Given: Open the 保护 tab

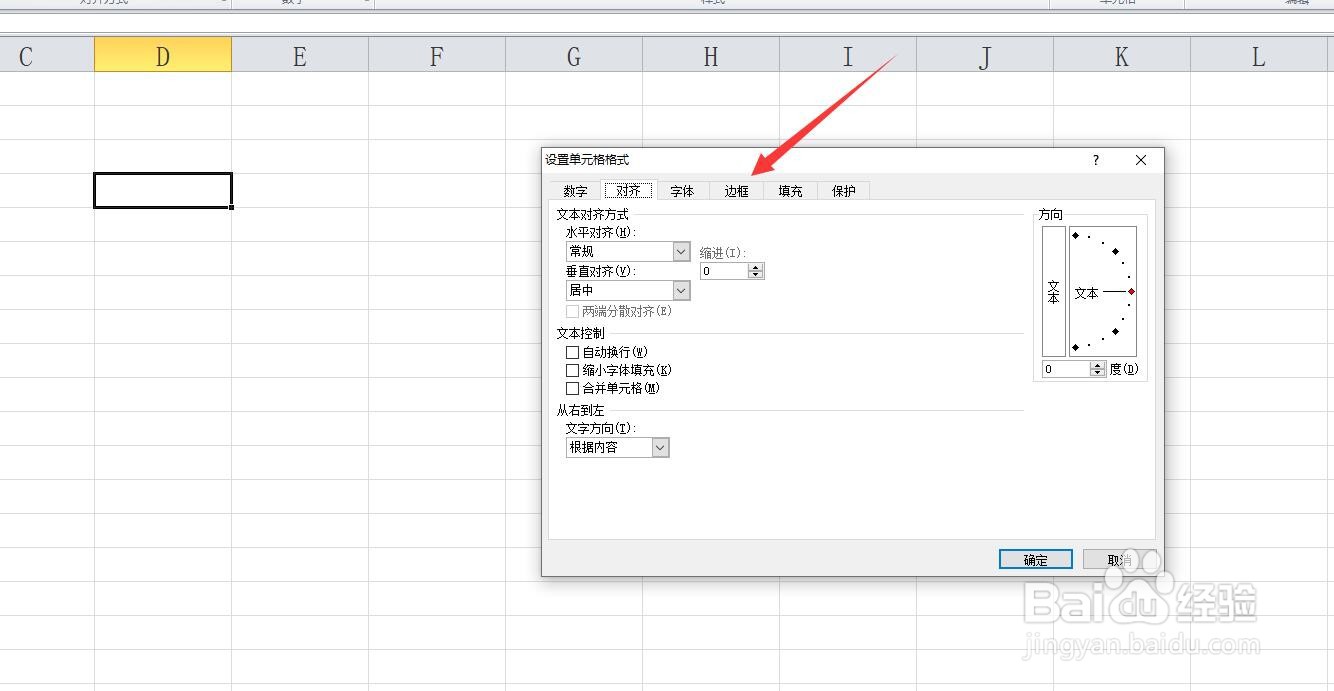Looking at the screenshot, I should tap(843, 191).
